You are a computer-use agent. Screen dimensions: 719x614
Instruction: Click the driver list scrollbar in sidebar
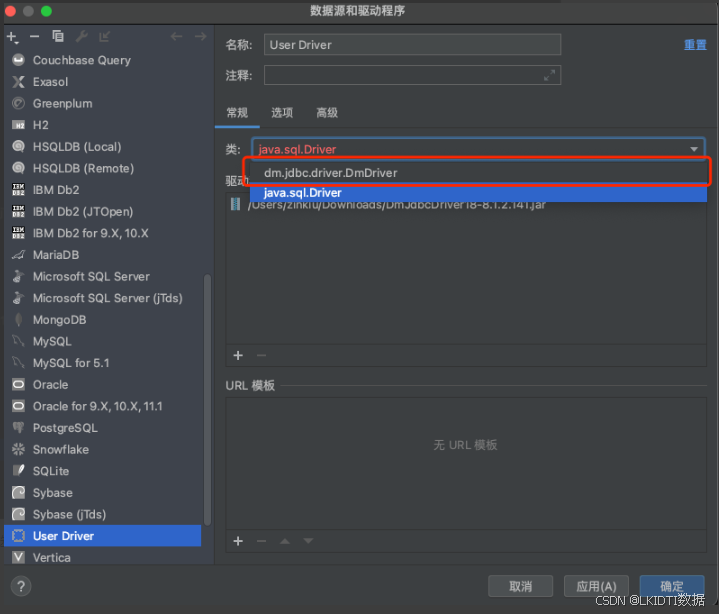click(x=207, y=399)
